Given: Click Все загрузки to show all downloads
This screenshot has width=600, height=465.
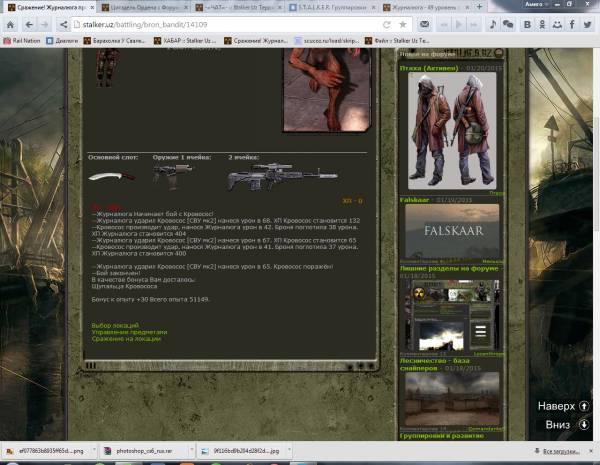Looking at the screenshot, I should [557, 452].
